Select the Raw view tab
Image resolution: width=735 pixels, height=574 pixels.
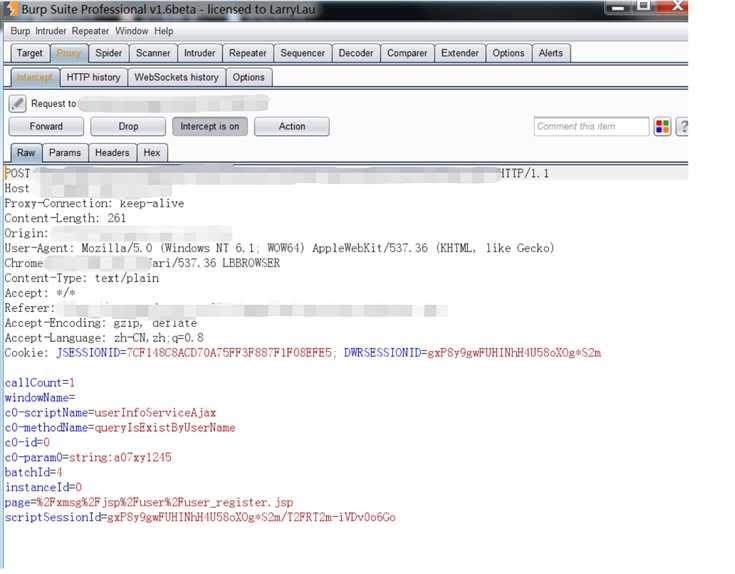point(26,153)
